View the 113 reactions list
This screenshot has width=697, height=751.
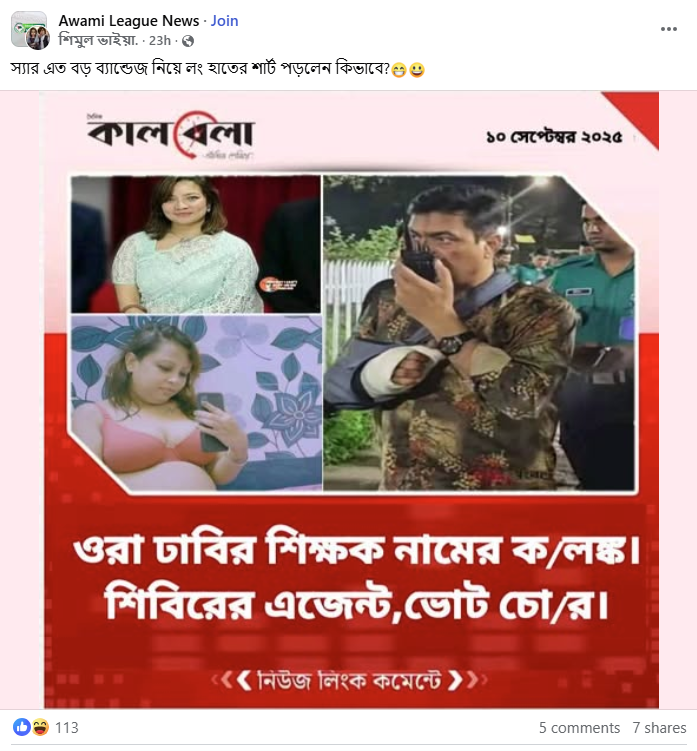tap(67, 728)
